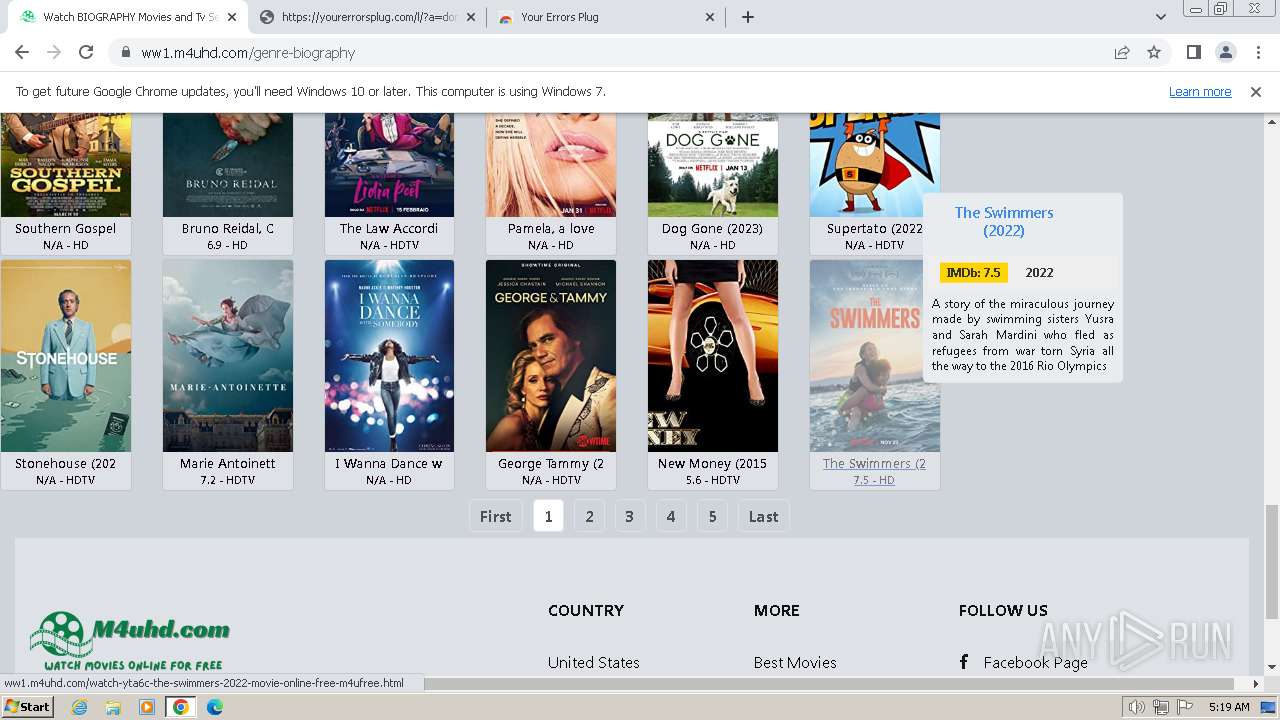
Task: Open the Windows Start menu
Action: point(28,707)
